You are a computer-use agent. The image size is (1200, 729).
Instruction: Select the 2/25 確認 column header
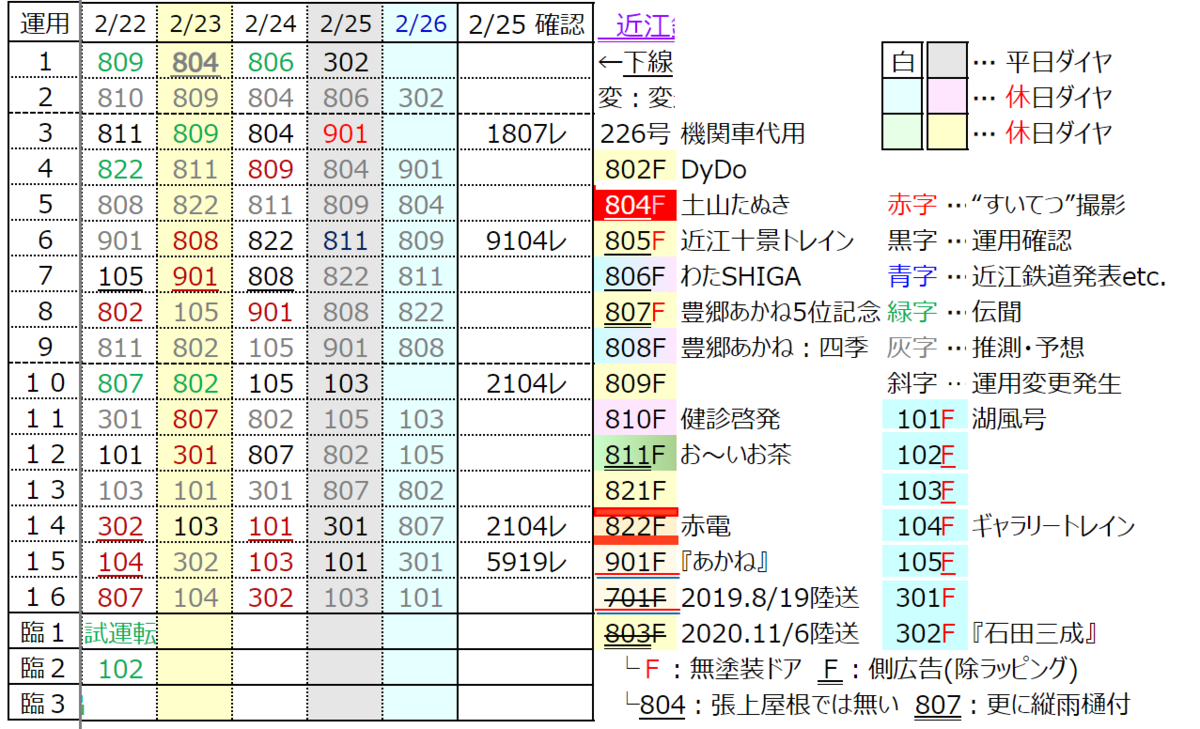[x=525, y=25]
